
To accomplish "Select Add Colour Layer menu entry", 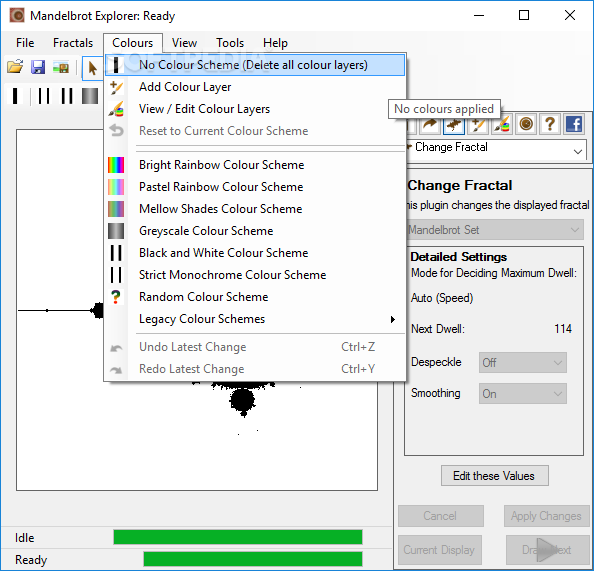I will point(255,87).
